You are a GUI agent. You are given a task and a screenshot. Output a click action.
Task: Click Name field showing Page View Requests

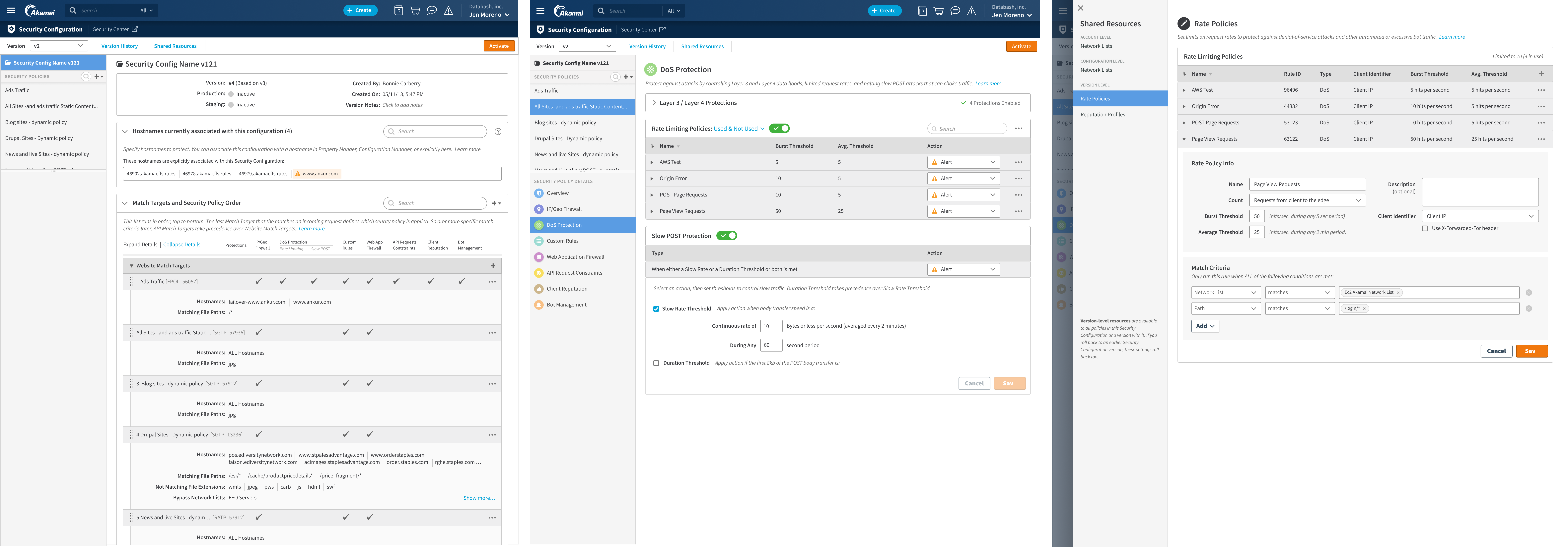(1308, 184)
